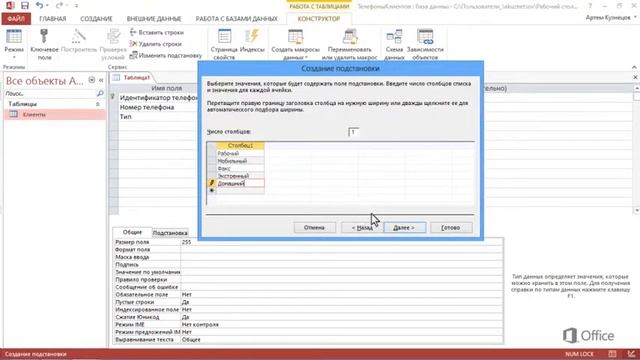This screenshot has width=640, height=360.
Task: Click the Построитель builder icon
Action: click(79, 42)
